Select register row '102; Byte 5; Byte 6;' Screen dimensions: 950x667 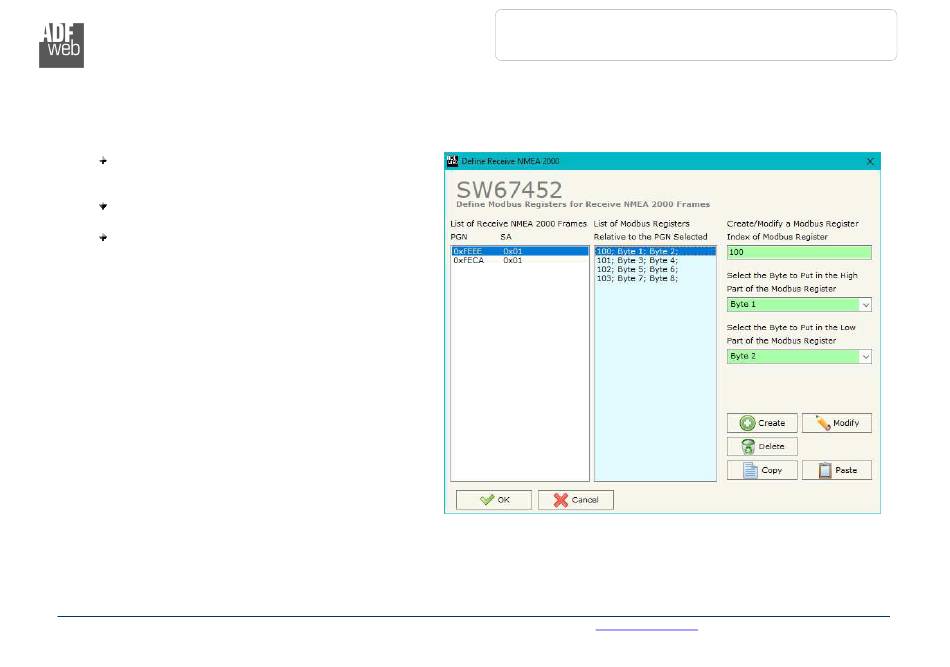655,269
